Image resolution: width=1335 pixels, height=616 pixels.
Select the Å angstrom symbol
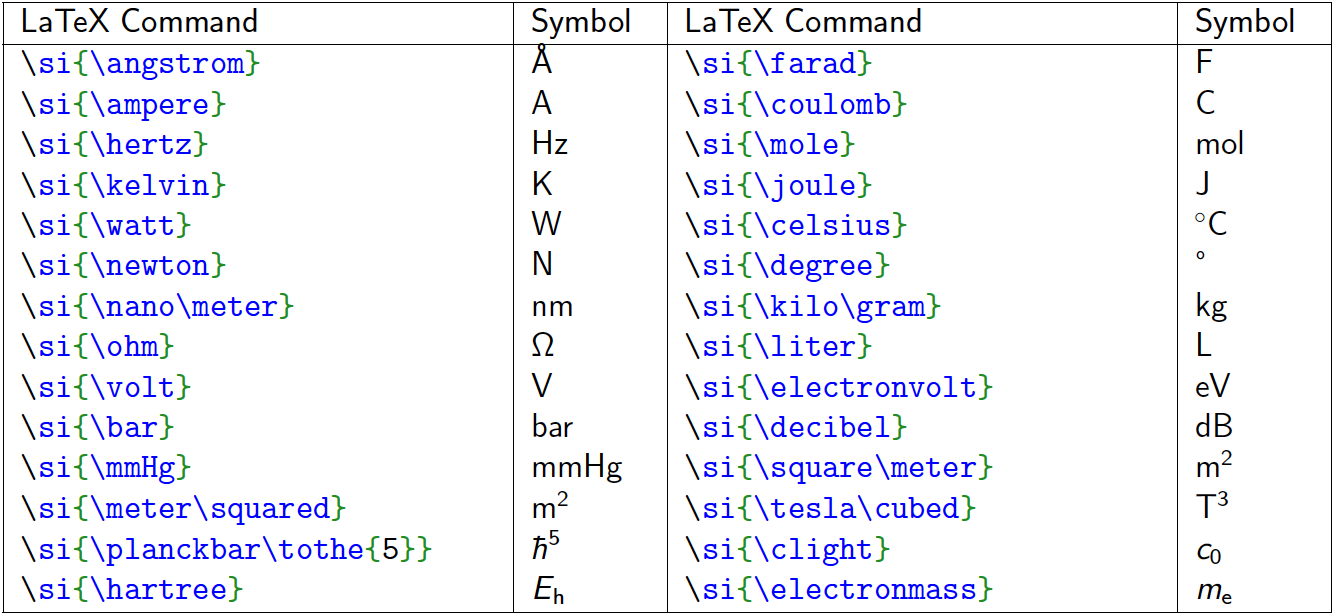539,63
